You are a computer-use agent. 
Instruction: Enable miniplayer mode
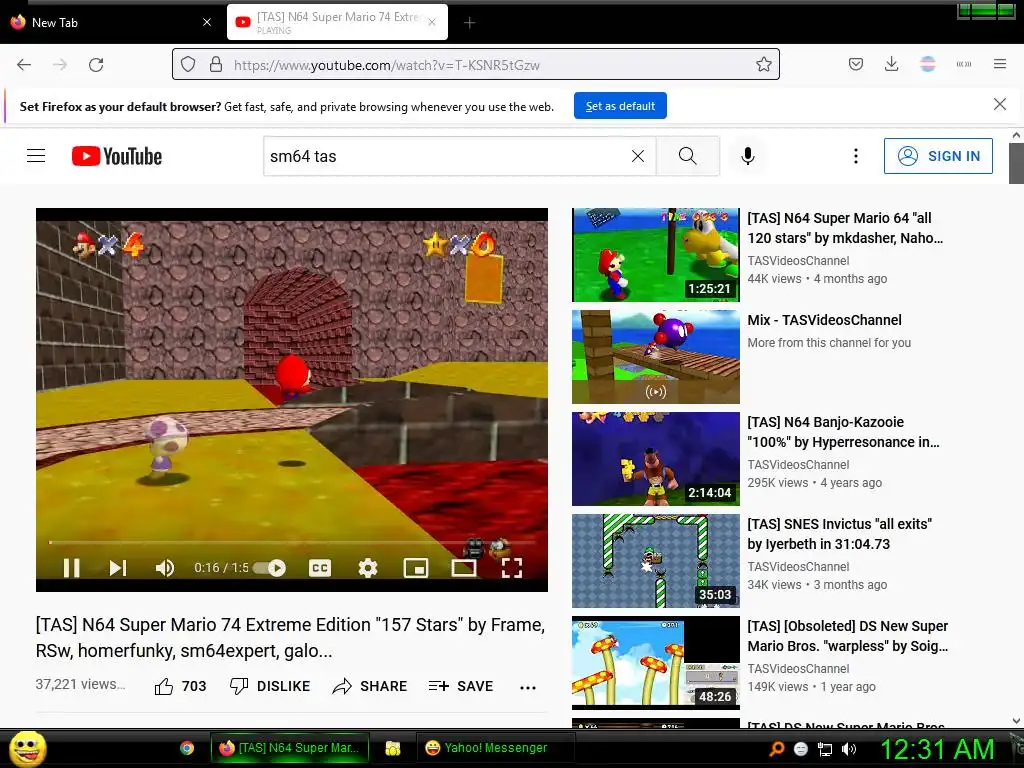tap(416, 568)
